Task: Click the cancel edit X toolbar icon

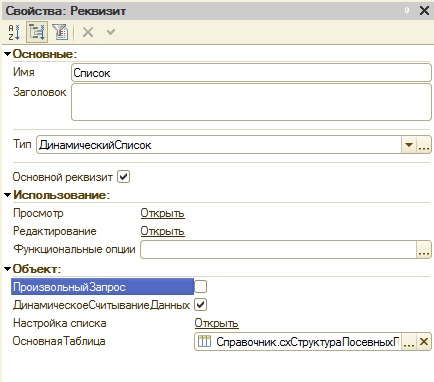Action: click(x=88, y=32)
